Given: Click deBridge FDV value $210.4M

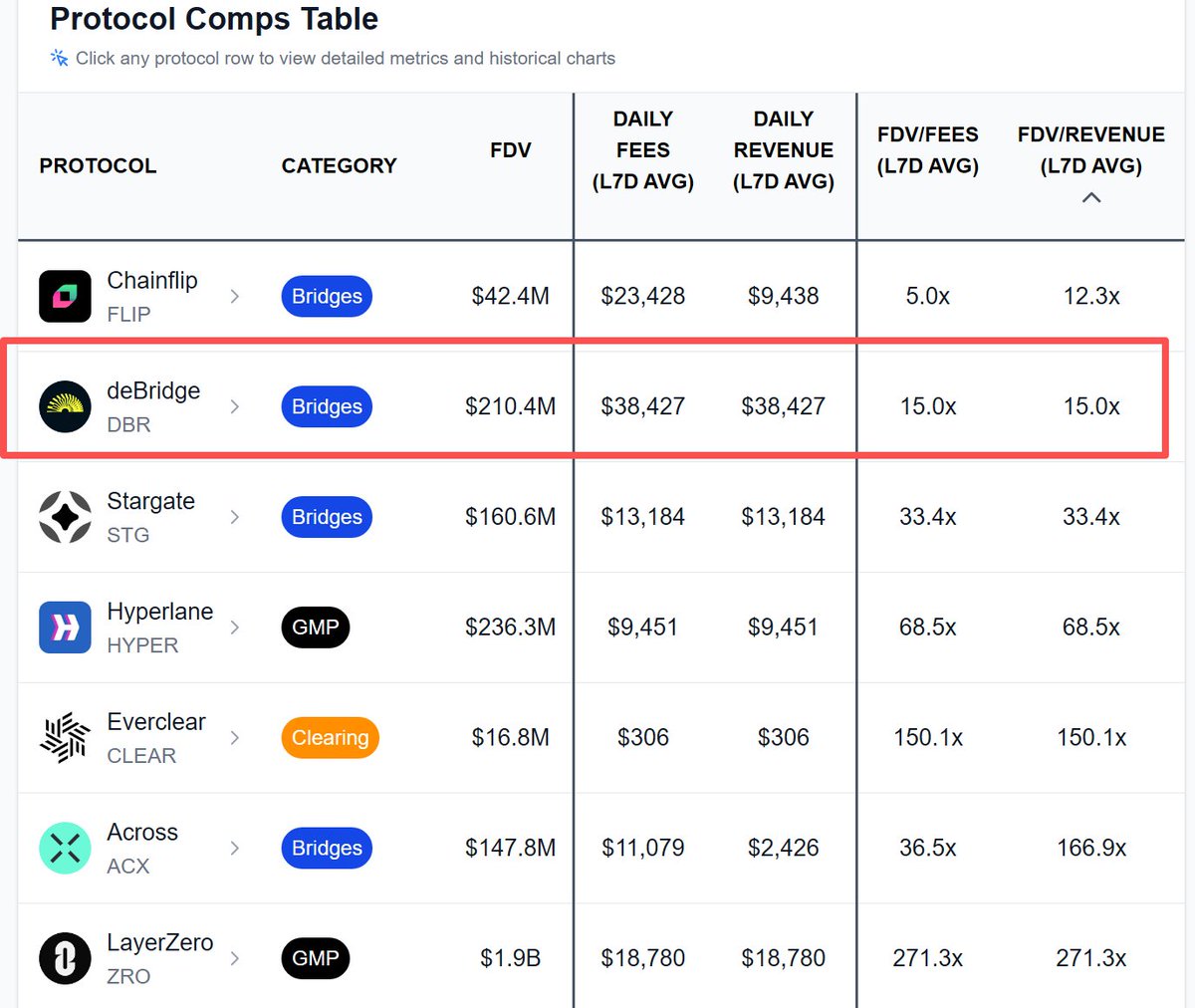Looking at the screenshot, I should click(511, 406).
